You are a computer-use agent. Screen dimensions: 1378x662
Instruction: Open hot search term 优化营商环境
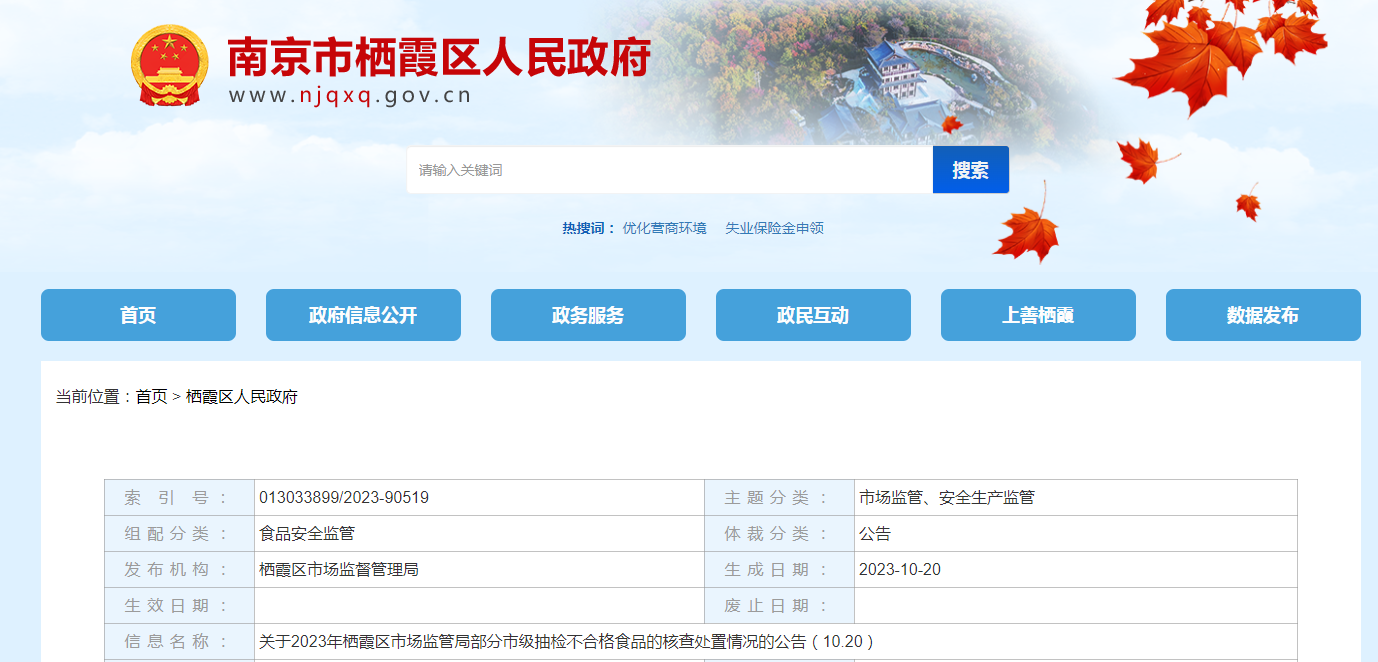coord(664,228)
